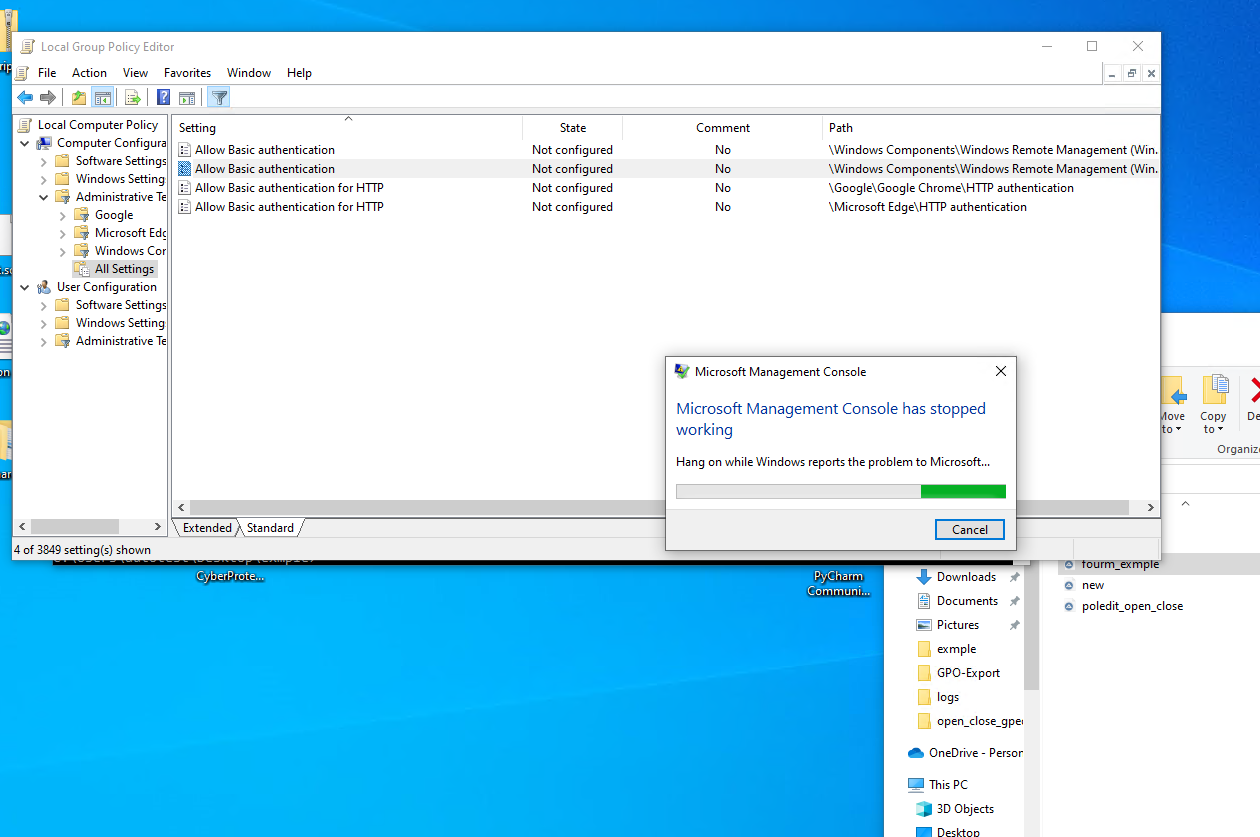
Task: Open the View menu
Action: pyautogui.click(x=135, y=73)
